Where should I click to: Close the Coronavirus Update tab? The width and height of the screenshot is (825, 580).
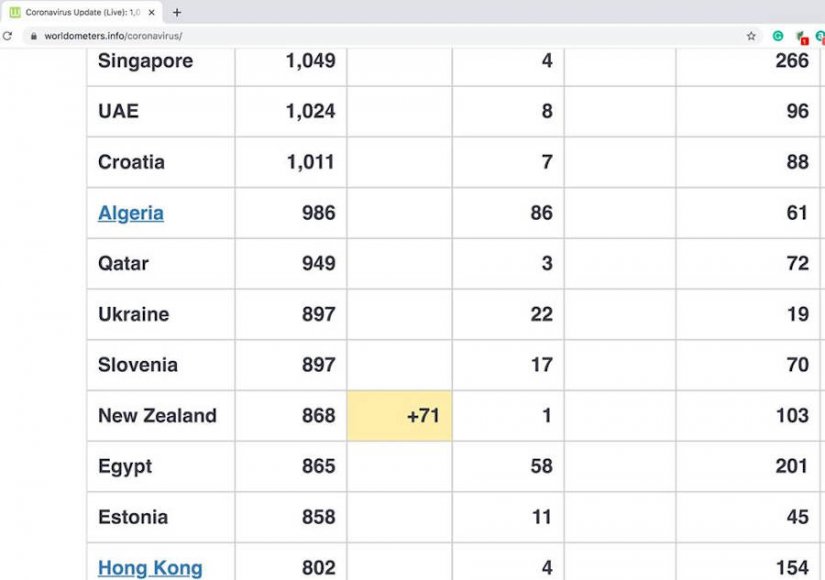point(151,13)
